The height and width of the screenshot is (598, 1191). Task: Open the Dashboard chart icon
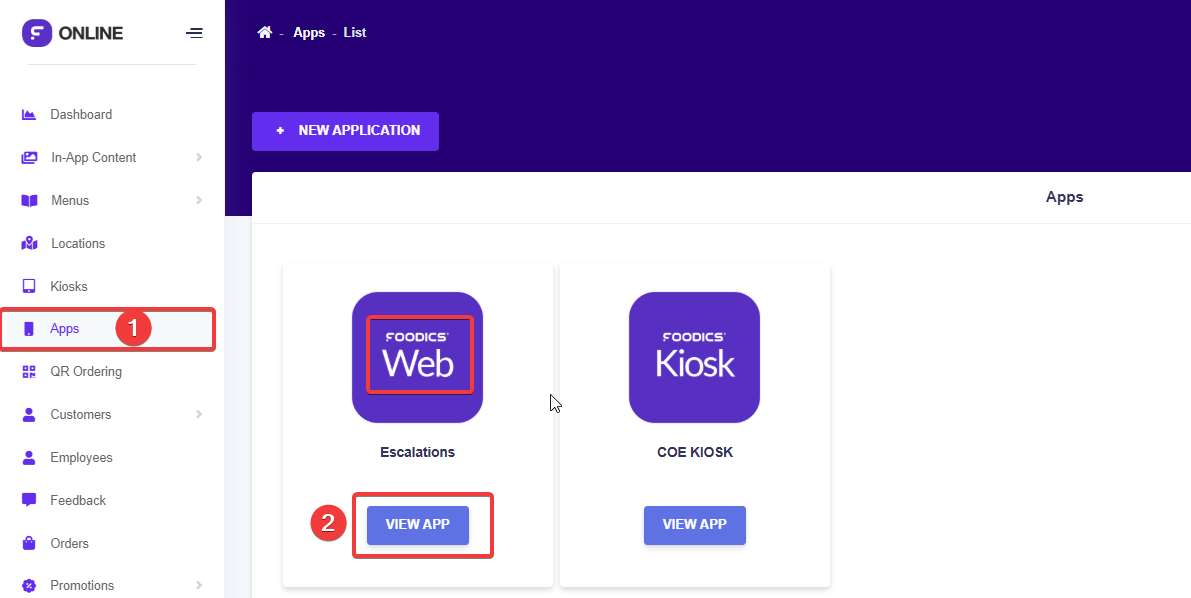(29, 115)
